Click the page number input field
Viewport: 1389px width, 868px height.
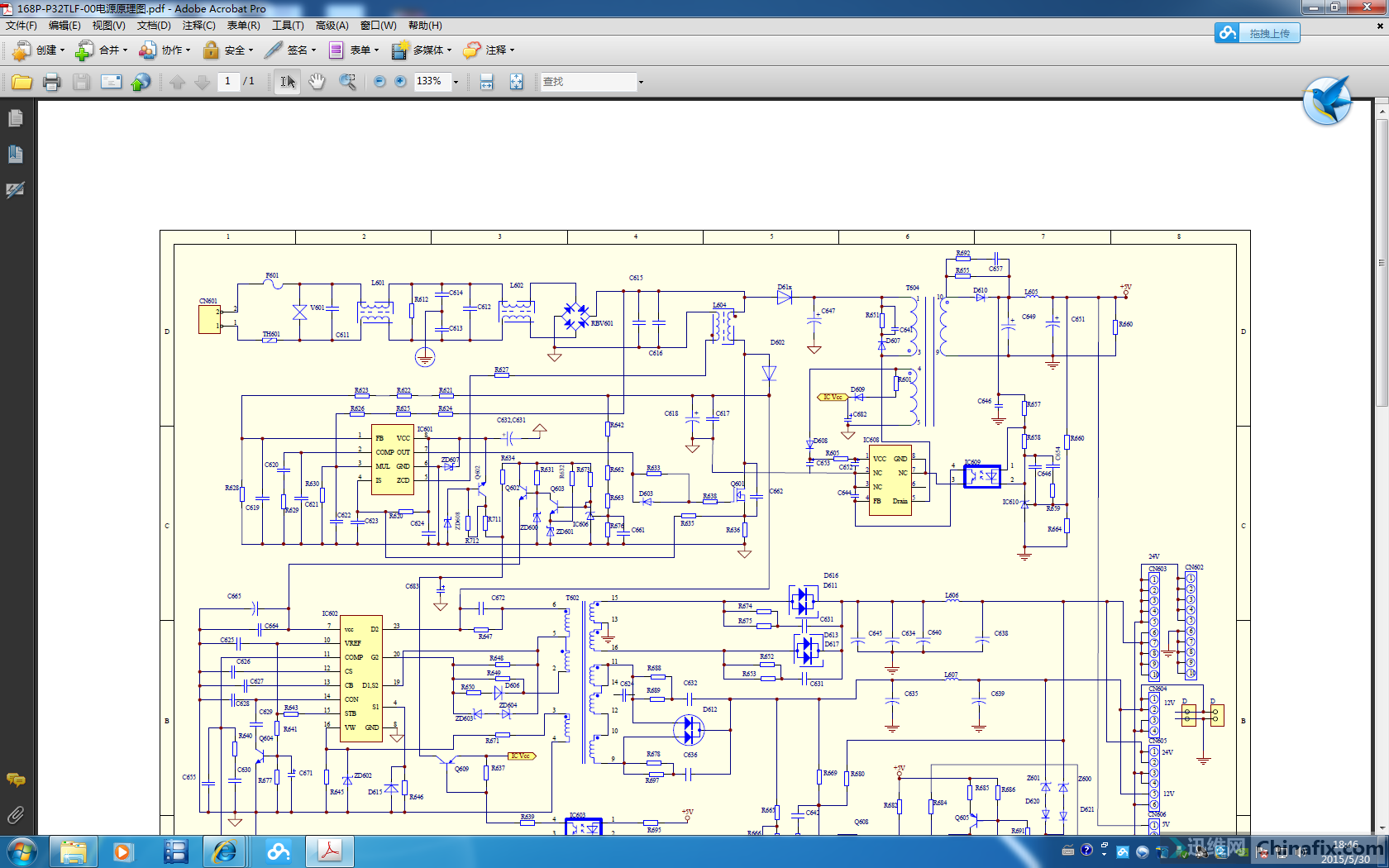(x=227, y=81)
